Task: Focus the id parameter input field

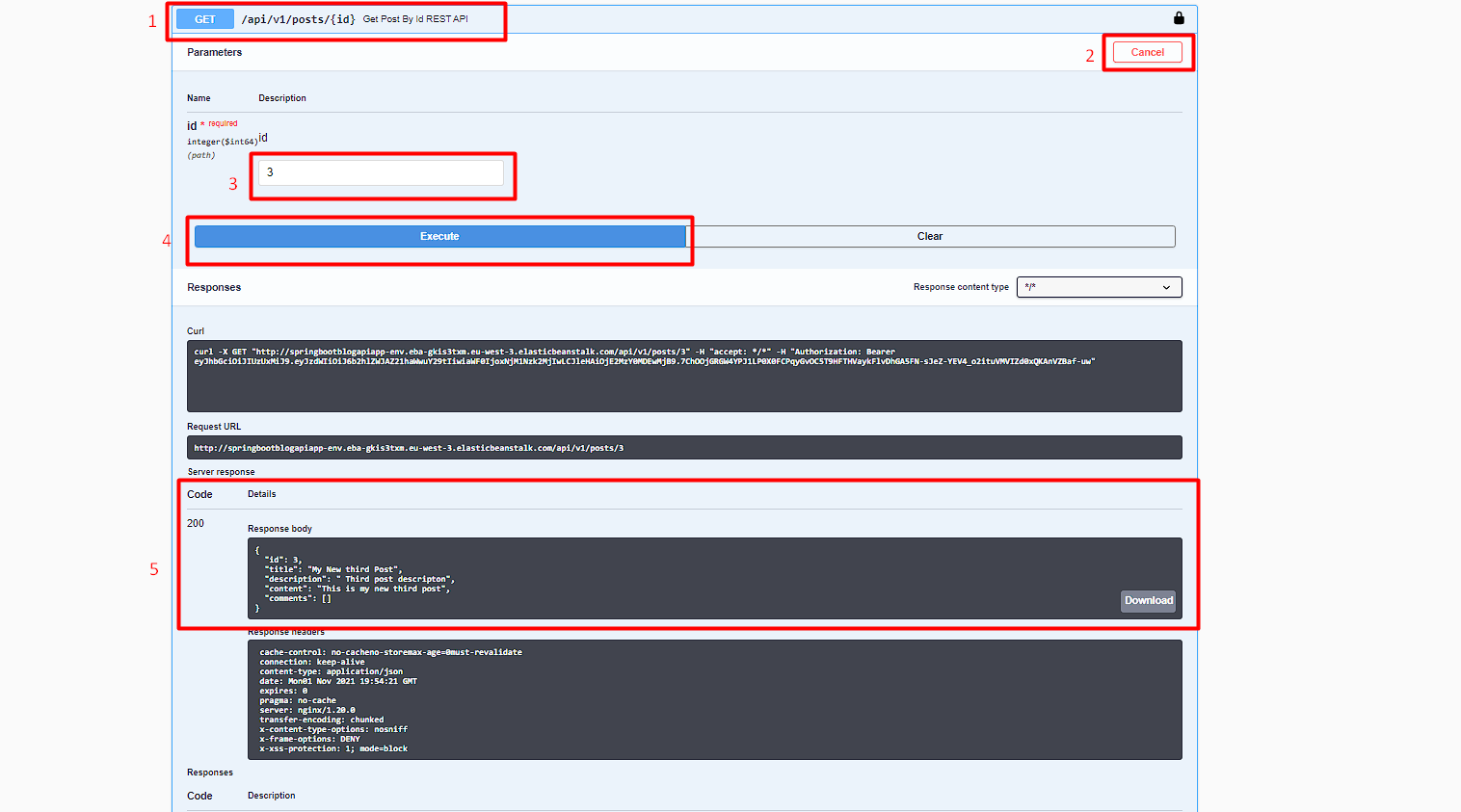Action: click(381, 172)
